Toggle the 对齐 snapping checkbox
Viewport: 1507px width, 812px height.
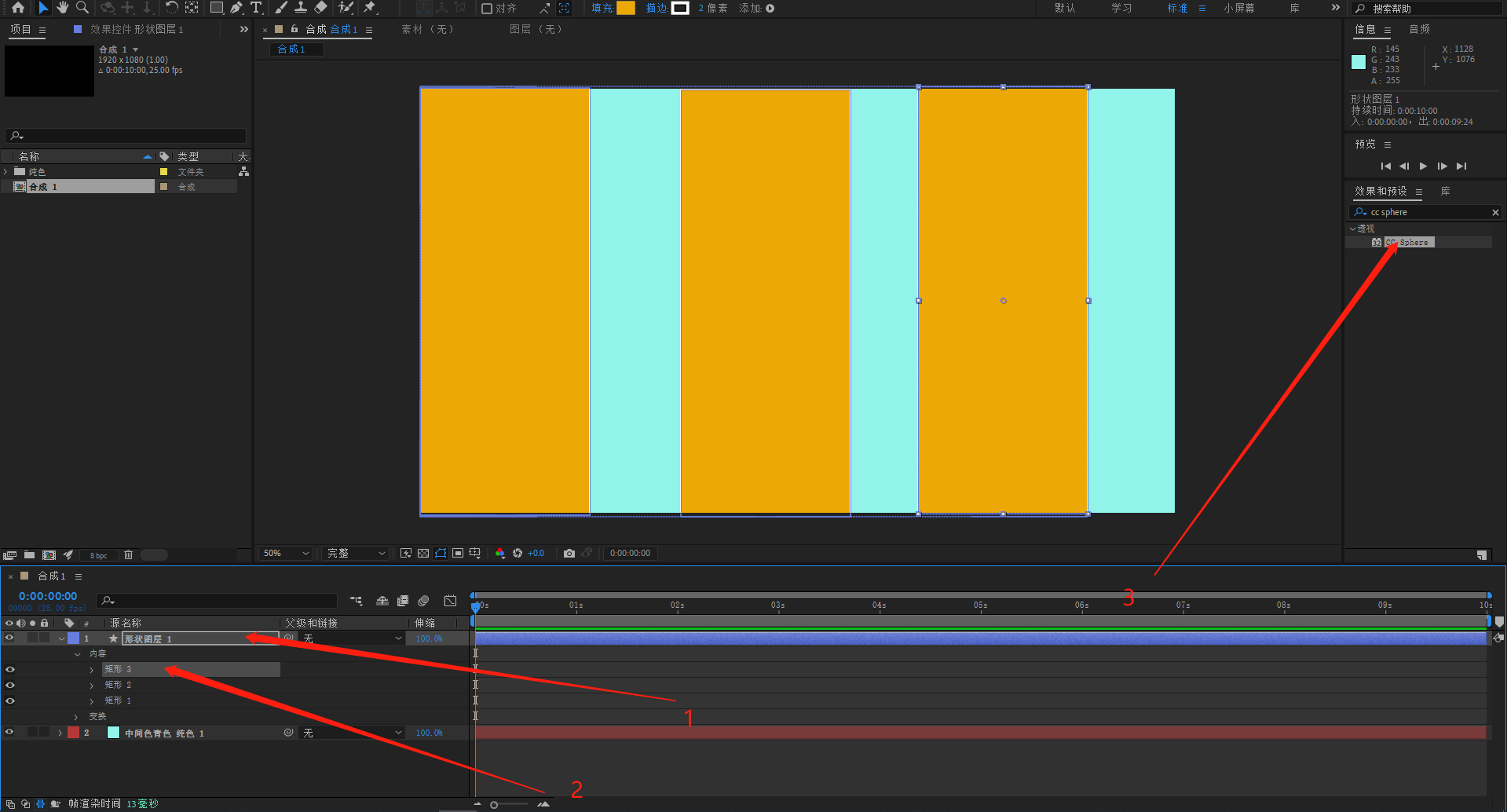(x=487, y=9)
